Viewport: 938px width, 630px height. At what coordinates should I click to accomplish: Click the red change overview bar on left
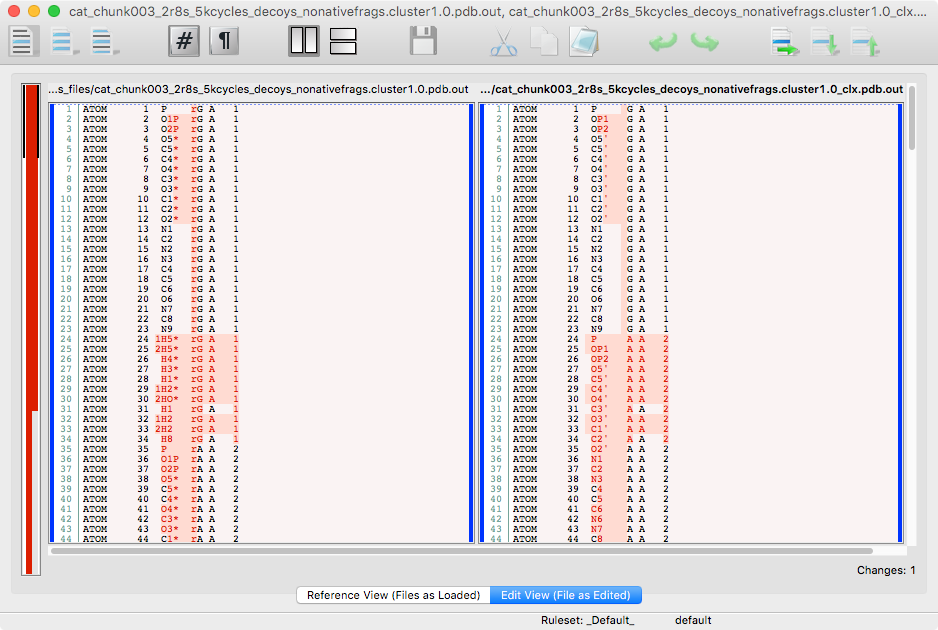pos(29,300)
